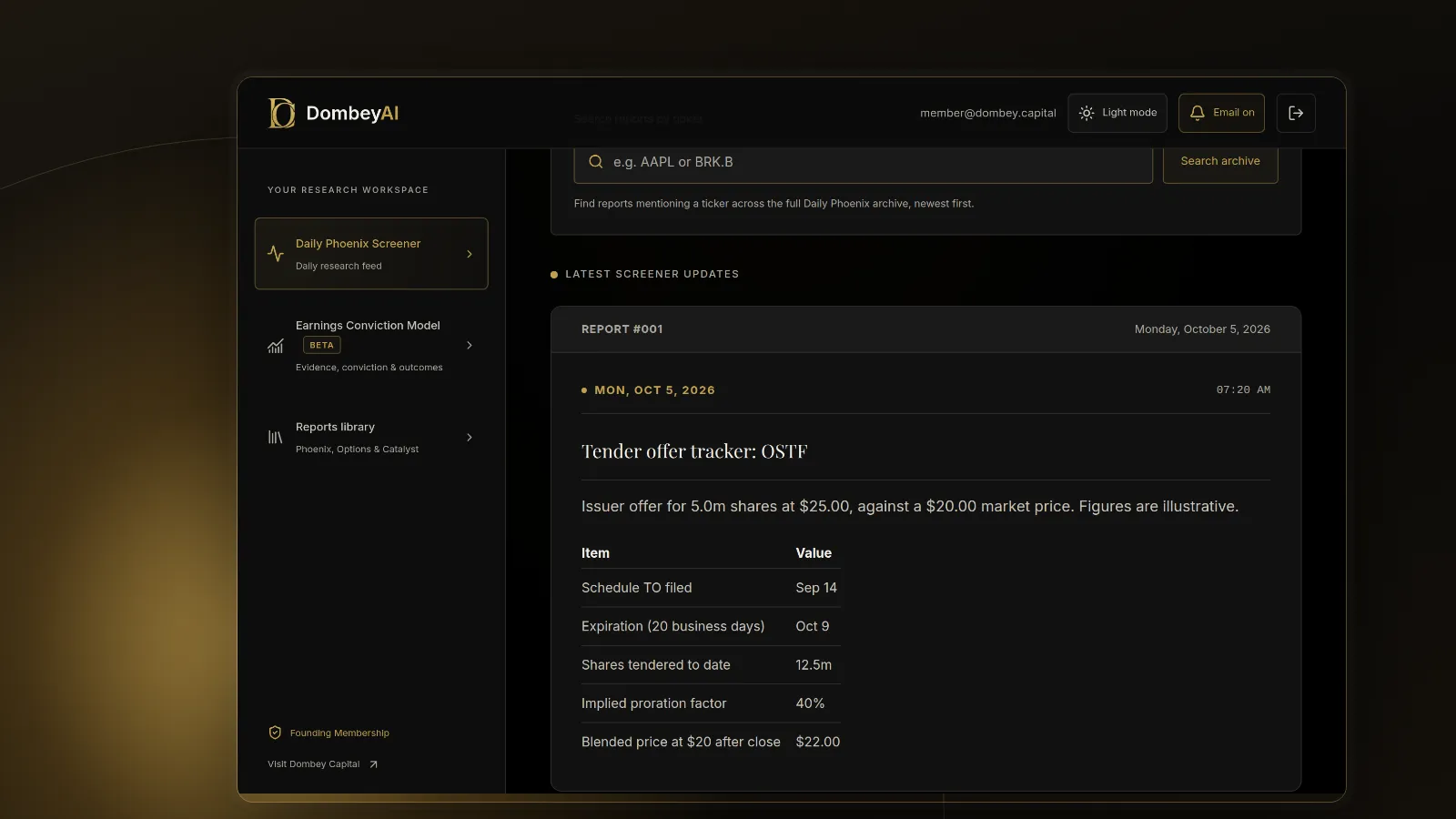Click the Schedule TO filed row label

[637, 588]
